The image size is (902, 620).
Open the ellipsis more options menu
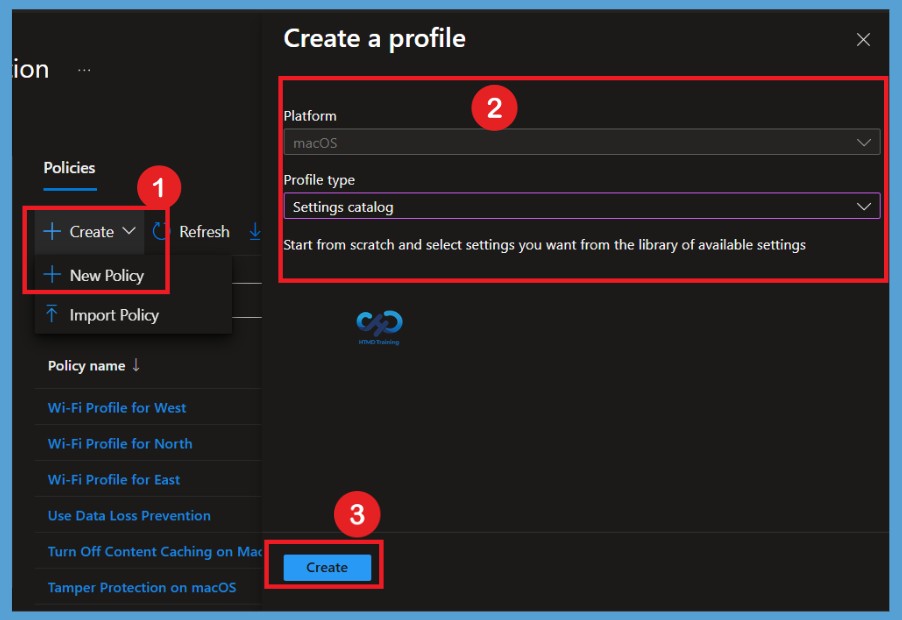tap(84, 70)
